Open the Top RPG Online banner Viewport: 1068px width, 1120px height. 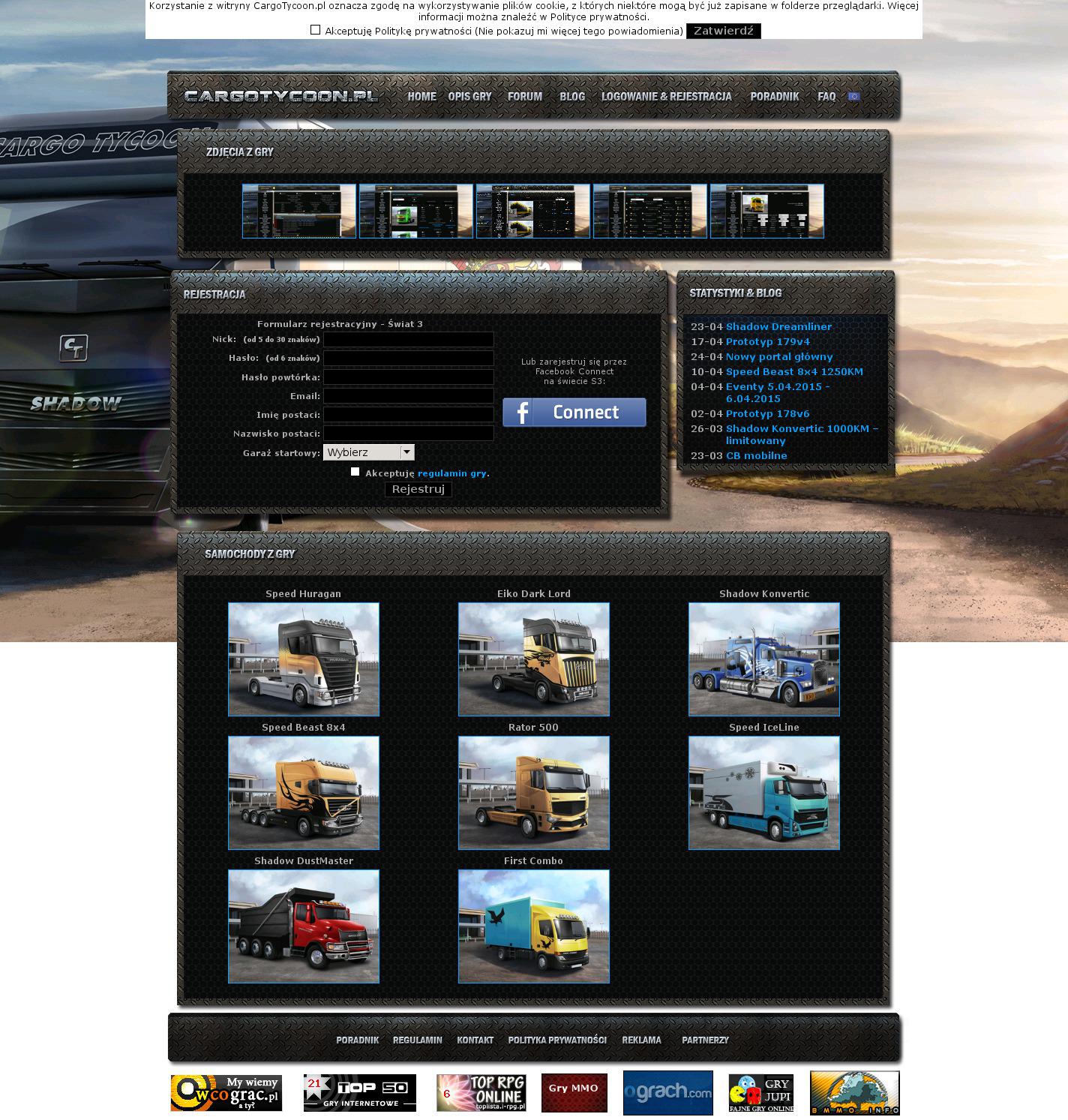tap(481, 1092)
